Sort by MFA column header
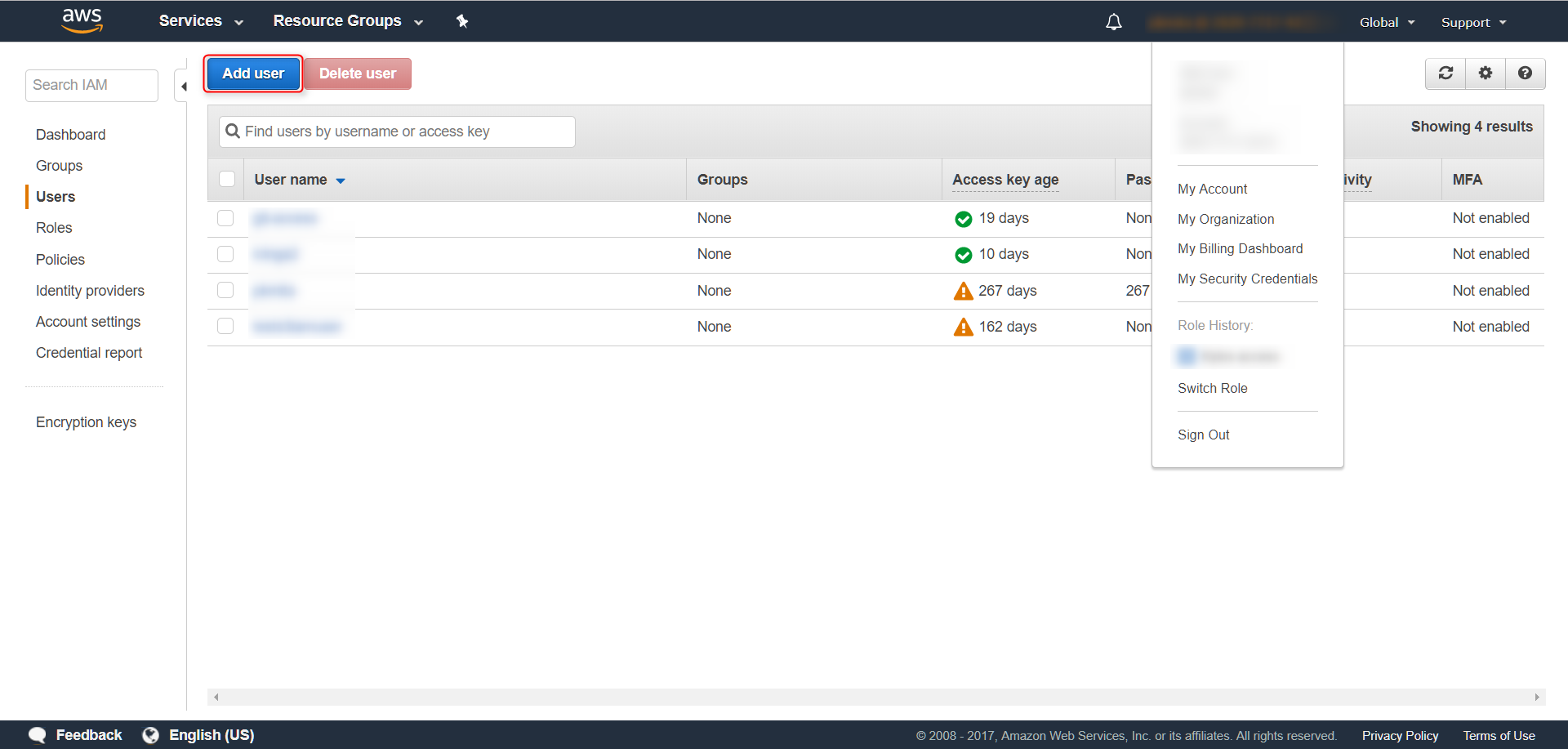 (x=1467, y=180)
